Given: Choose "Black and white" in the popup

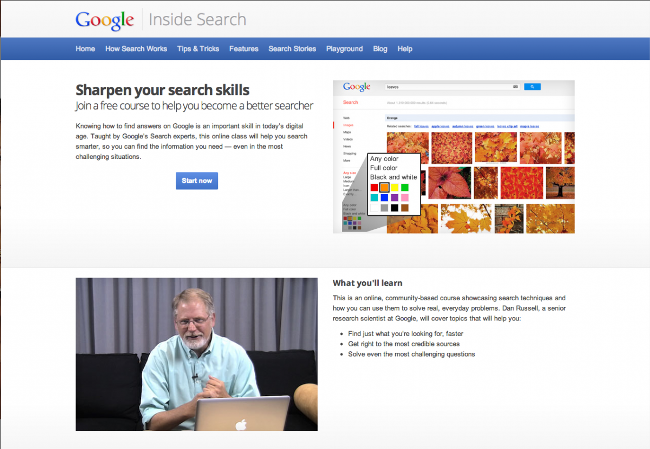Looking at the screenshot, I should [394, 177].
